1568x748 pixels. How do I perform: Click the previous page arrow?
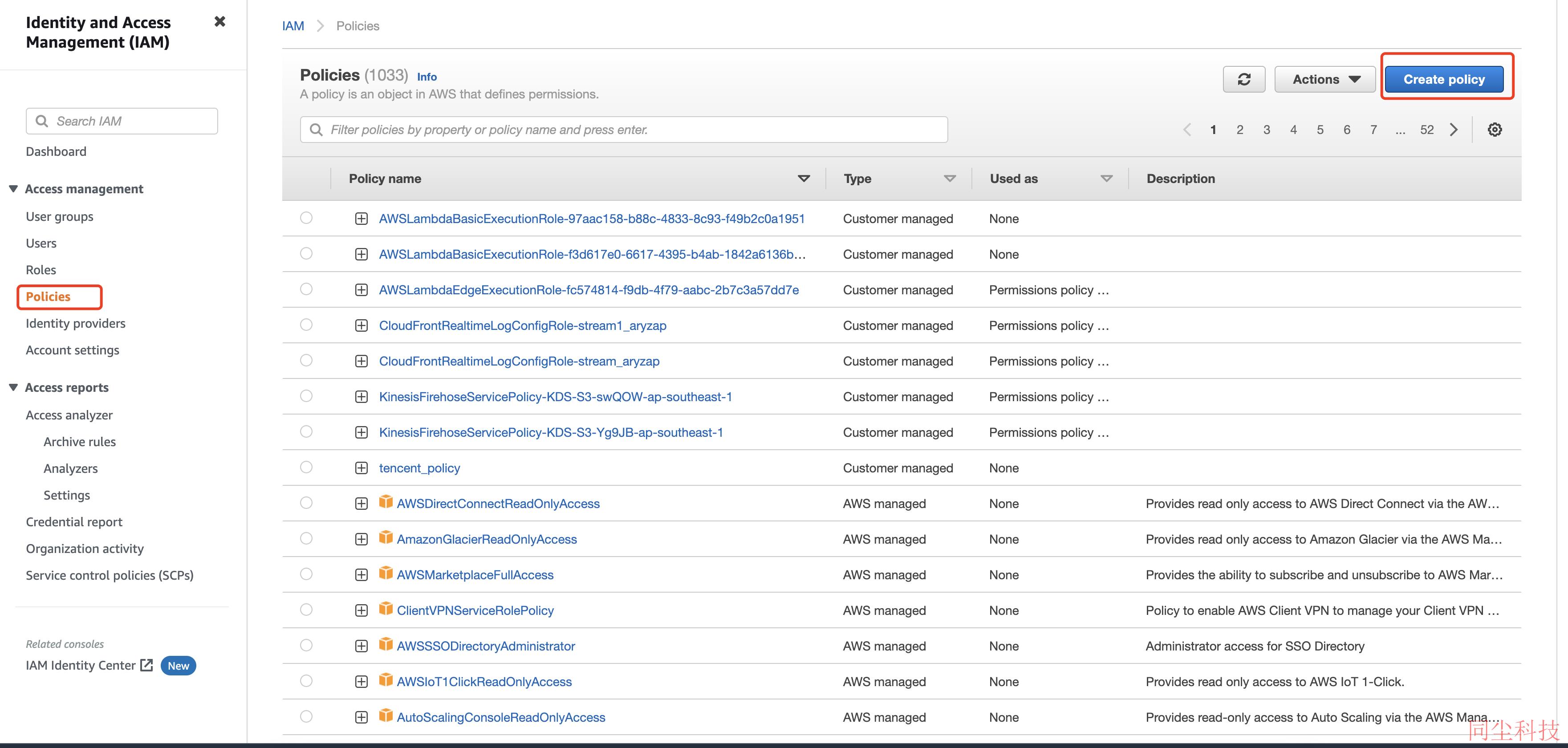[x=1187, y=130]
